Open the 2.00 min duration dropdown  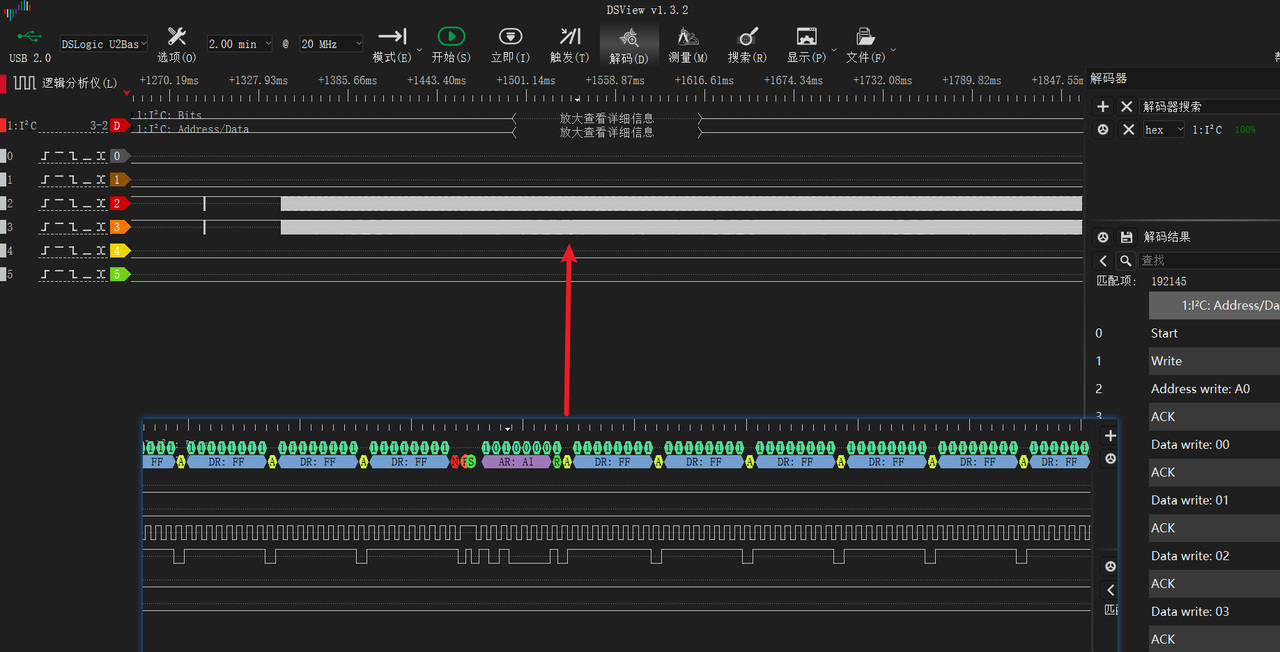[x=239, y=44]
